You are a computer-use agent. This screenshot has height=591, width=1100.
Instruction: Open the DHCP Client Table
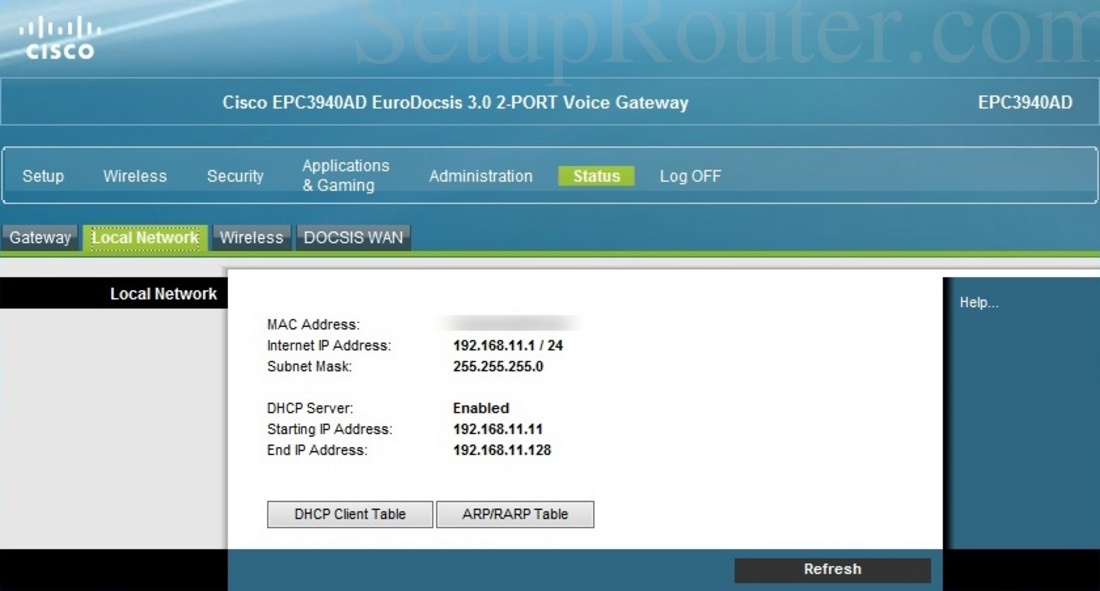pyautogui.click(x=348, y=513)
